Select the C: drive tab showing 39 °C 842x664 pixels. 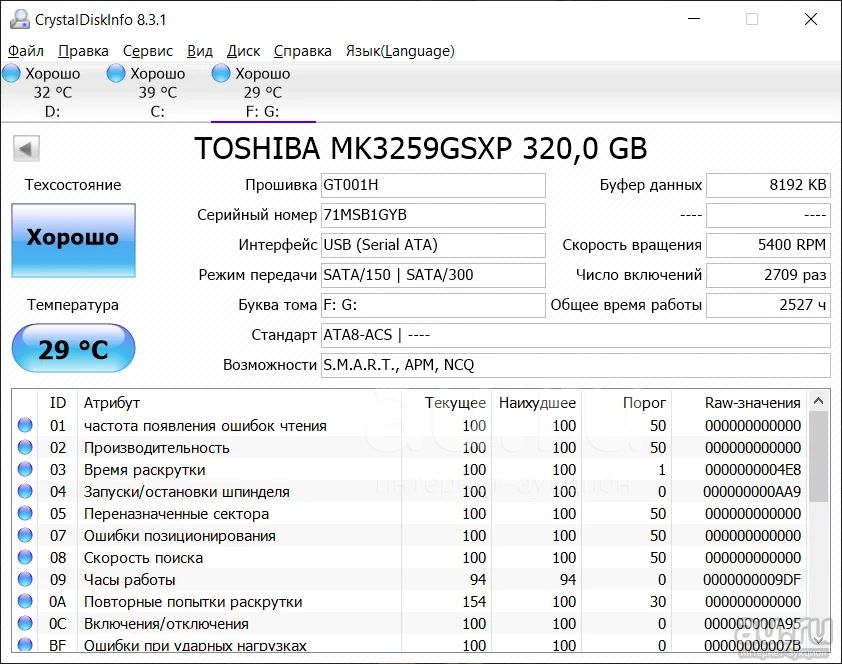point(157,92)
